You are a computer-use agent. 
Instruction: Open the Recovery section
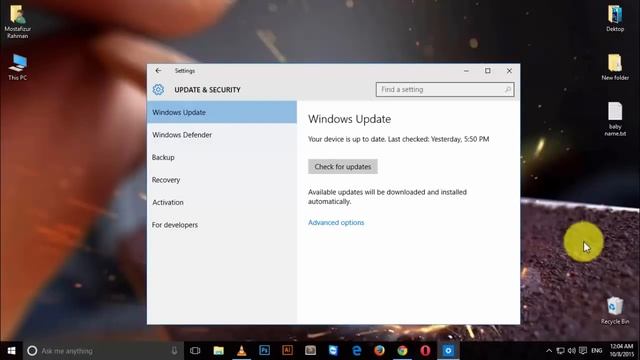[222, 180]
